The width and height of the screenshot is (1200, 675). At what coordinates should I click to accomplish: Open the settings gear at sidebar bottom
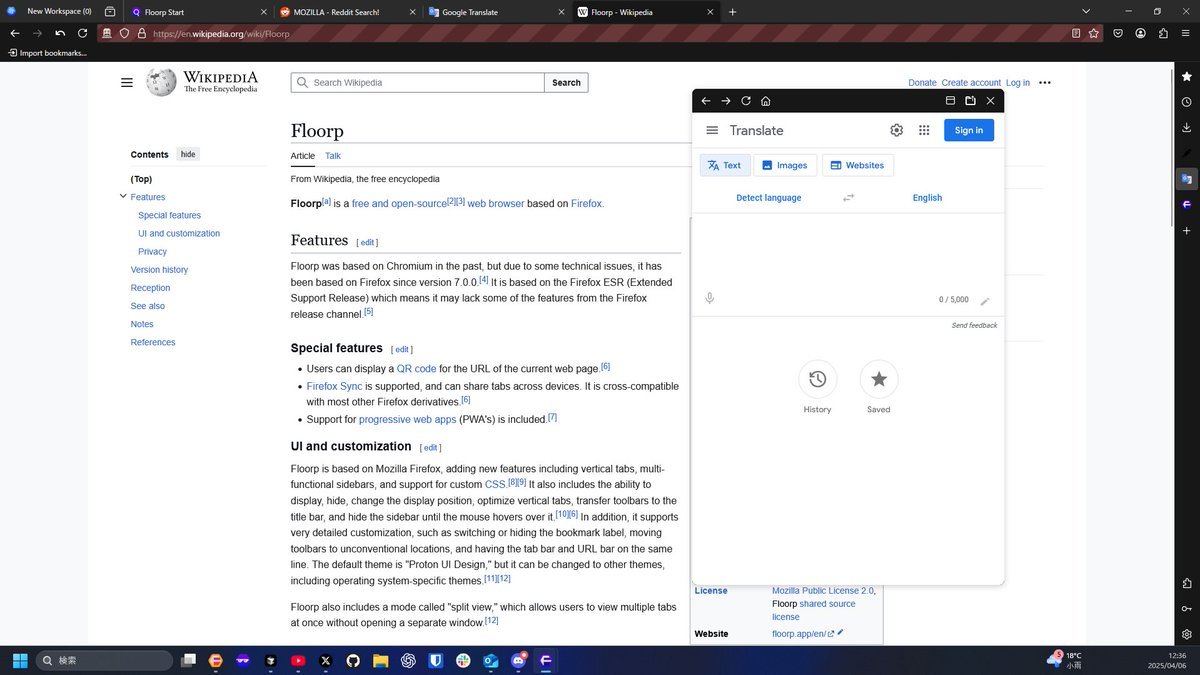[x=1186, y=634]
